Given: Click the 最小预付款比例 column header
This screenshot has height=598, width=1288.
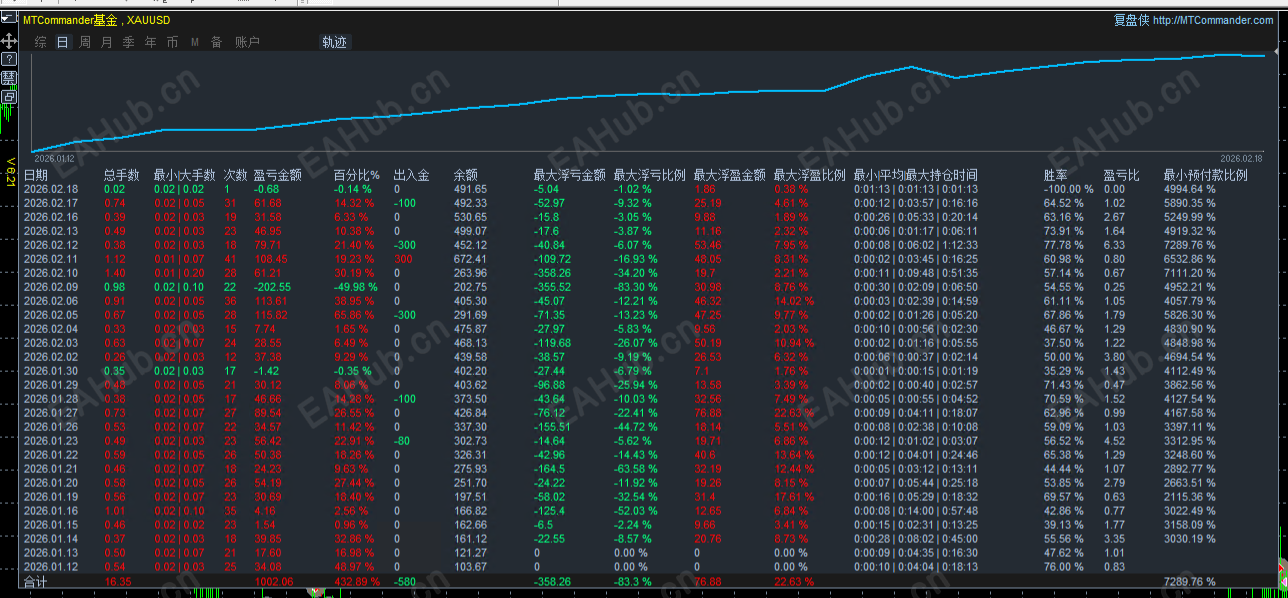Looking at the screenshot, I should pos(1205,175).
